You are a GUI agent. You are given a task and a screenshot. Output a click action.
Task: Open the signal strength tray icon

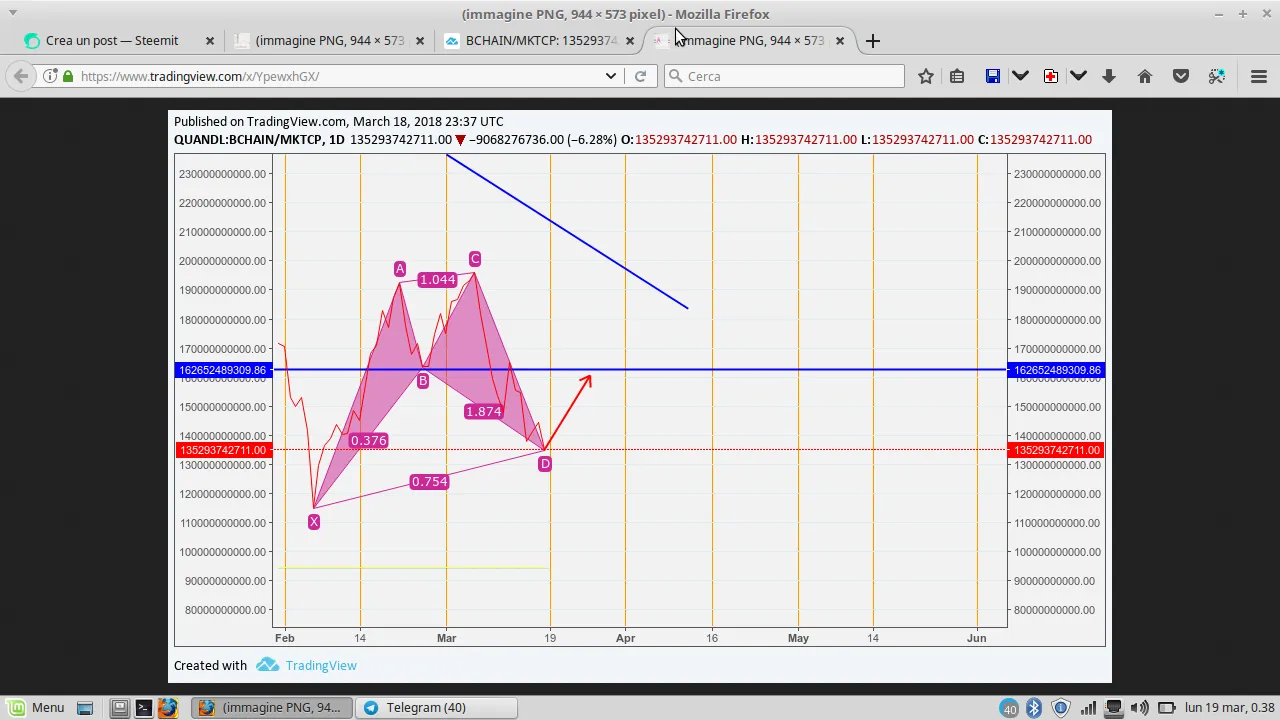tap(1088, 708)
